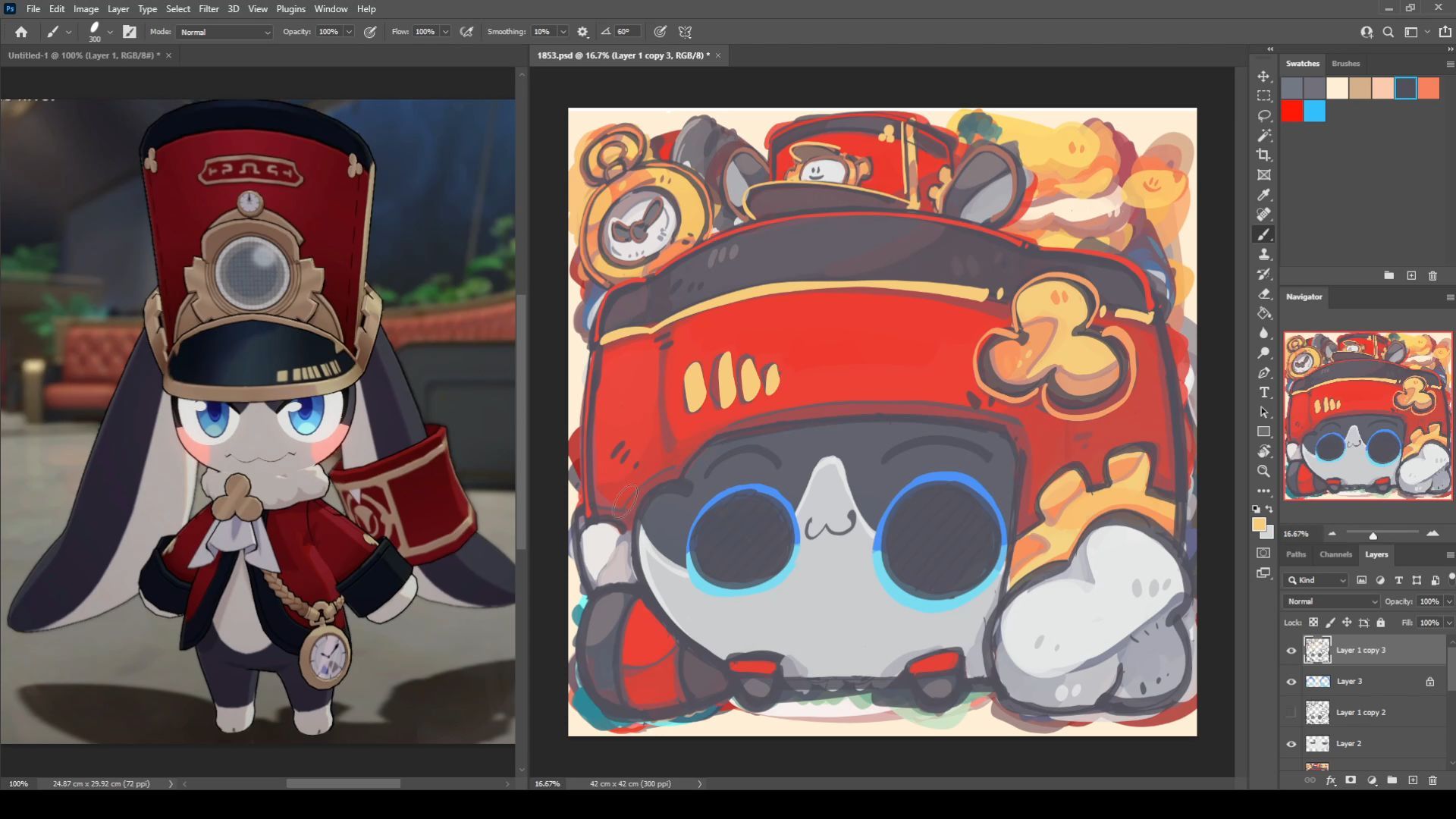Switch to the Channels tab

[1335, 554]
